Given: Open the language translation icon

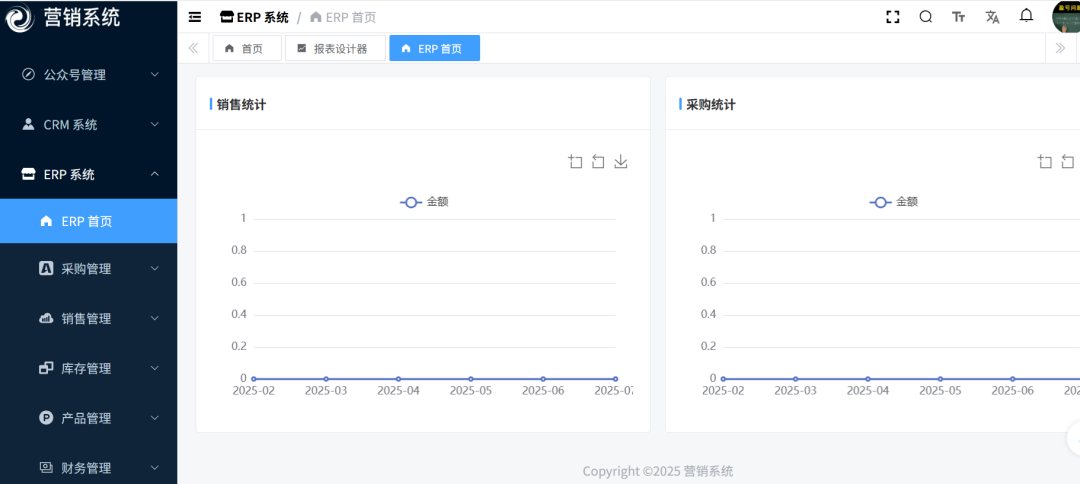Looking at the screenshot, I should (993, 17).
